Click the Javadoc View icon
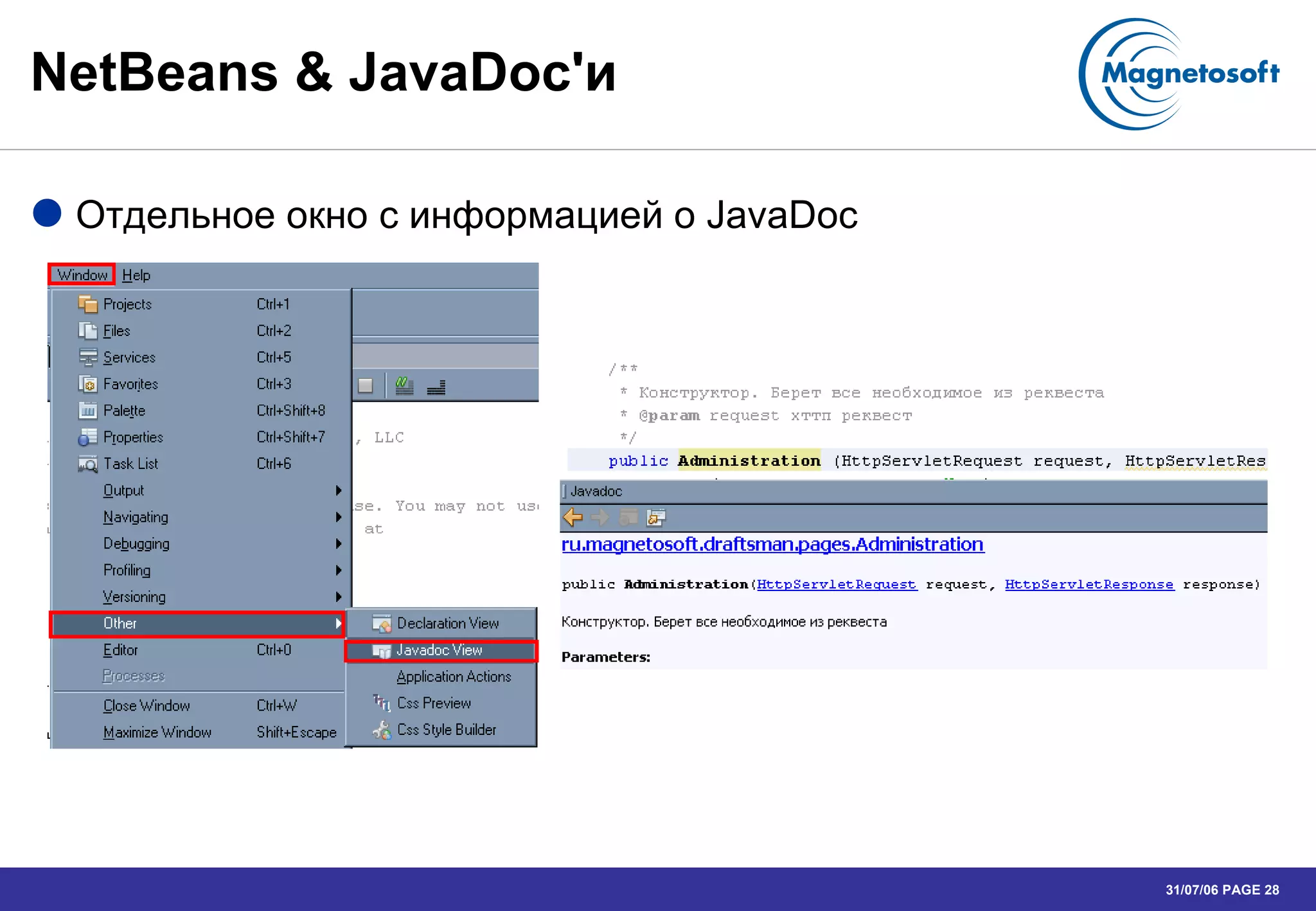The height and width of the screenshot is (911, 1316). (x=382, y=651)
